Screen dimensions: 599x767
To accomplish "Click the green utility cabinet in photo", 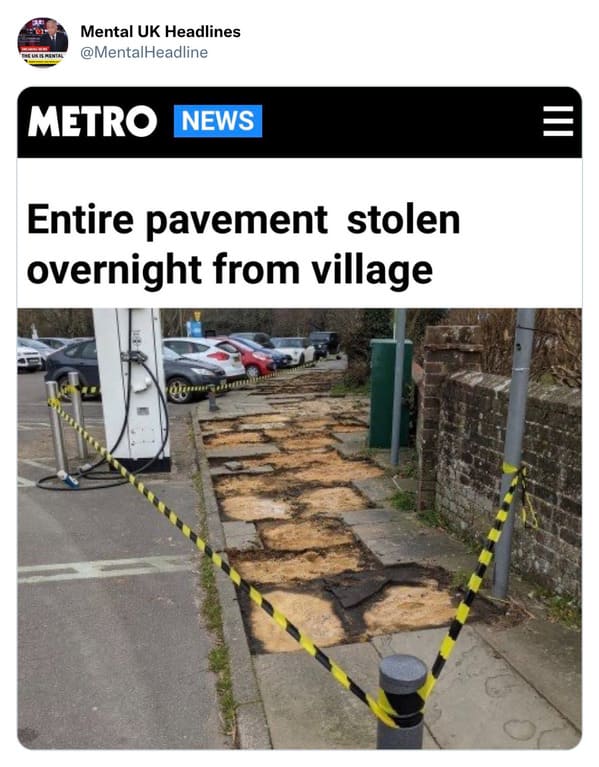I will (391, 393).
